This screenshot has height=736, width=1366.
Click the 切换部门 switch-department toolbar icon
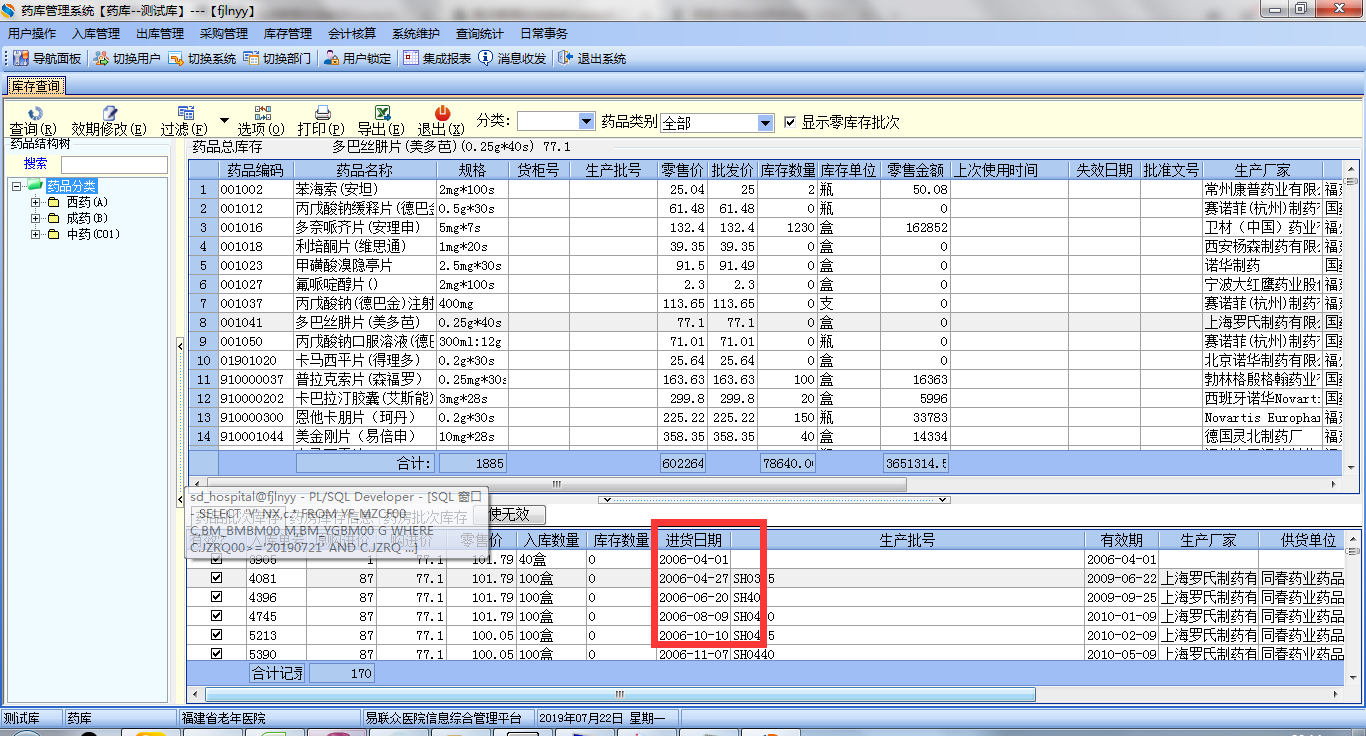(277, 59)
